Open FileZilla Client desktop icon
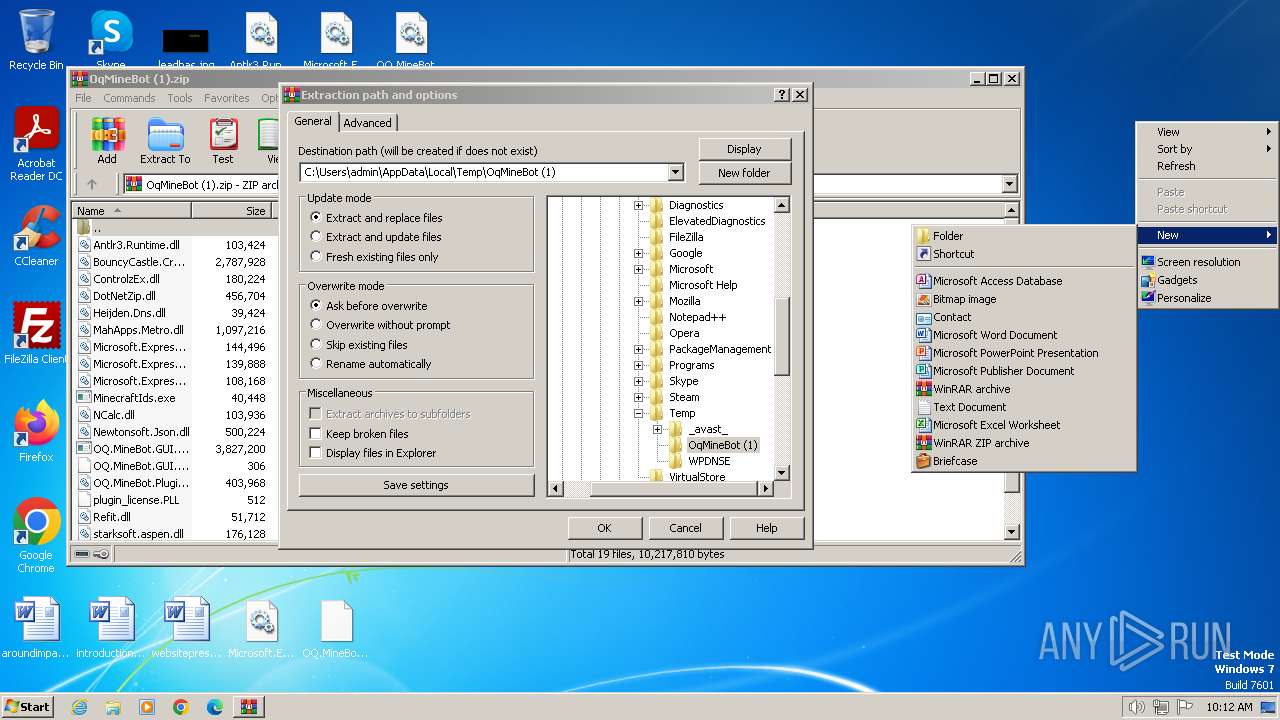The width and height of the screenshot is (1280, 720). pyautogui.click(x=36, y=334)
